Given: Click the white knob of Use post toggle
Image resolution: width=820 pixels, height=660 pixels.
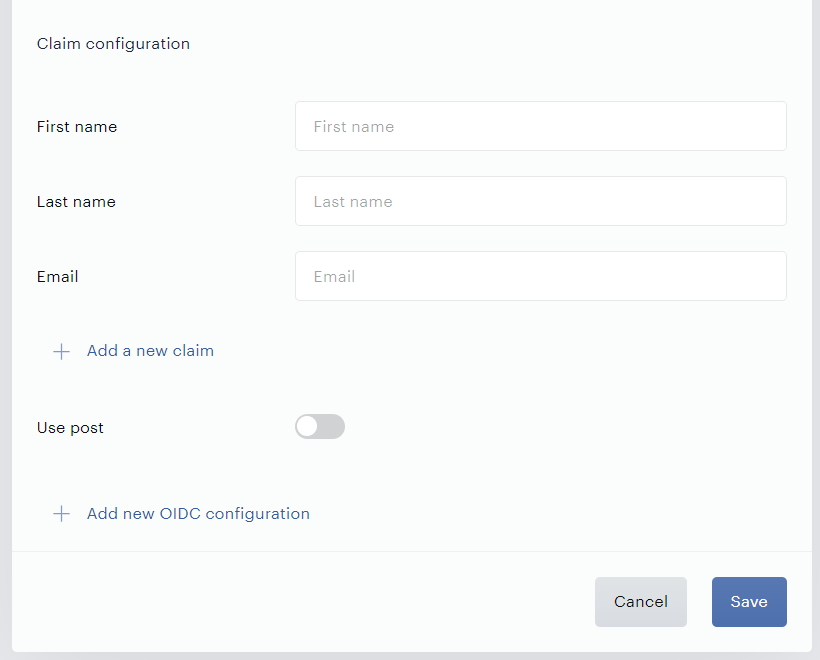Looking at the screenshot, I should coord(308,427).
